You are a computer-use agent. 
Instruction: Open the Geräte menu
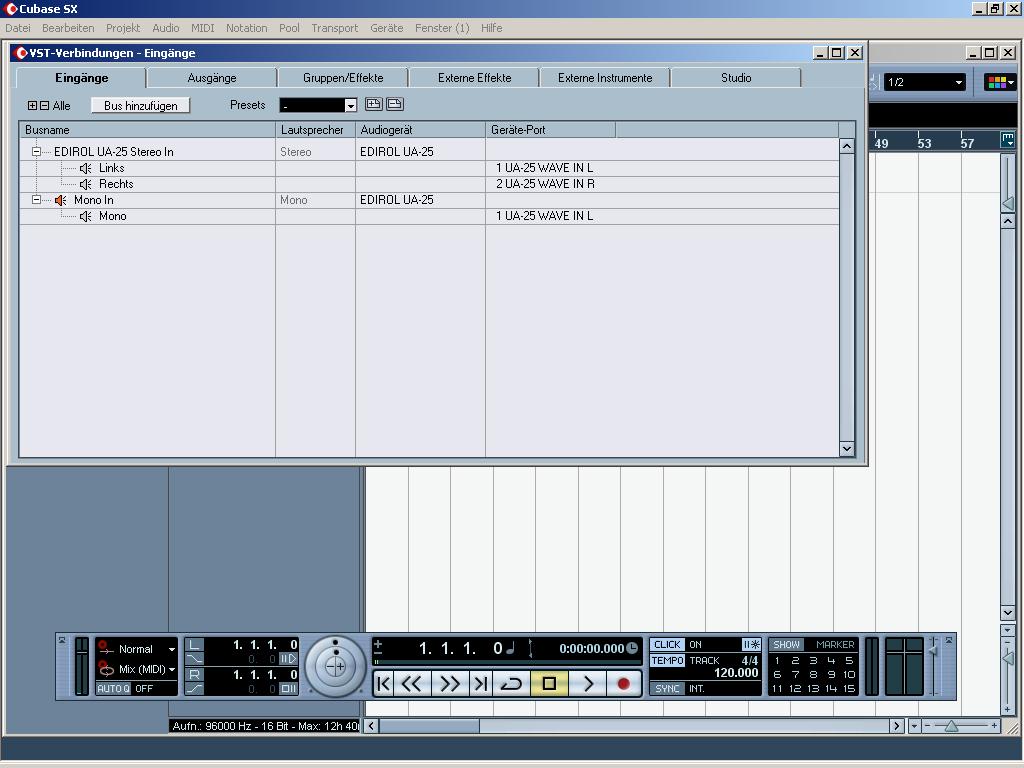coord(387,28)
